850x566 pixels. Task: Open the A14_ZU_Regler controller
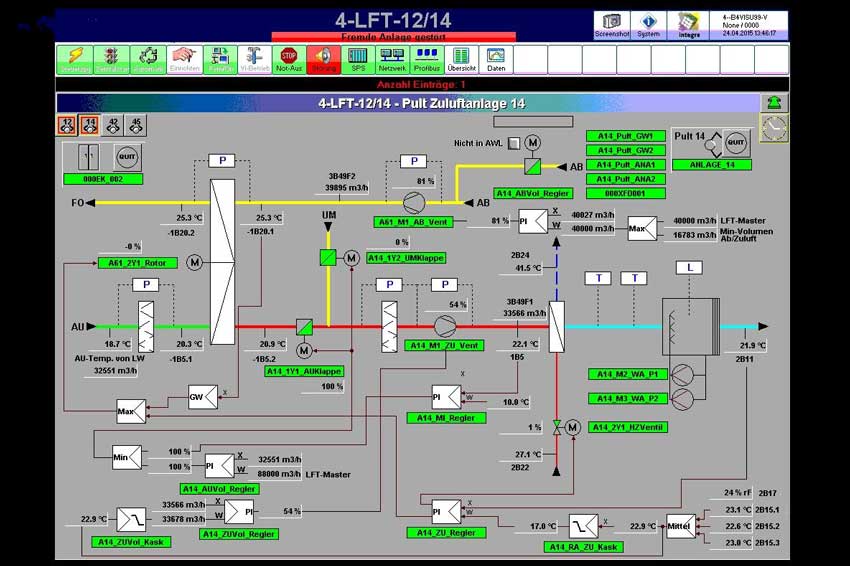pyautogui.click(x=446, y=533)
